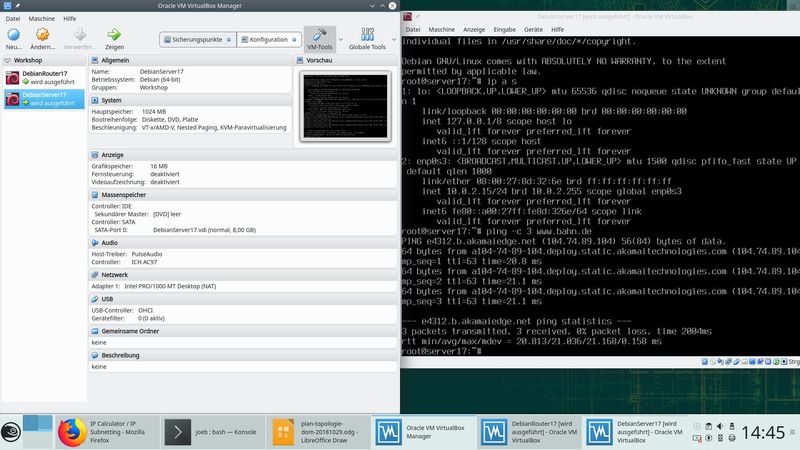Screen dimensions: 800x450
Task: Click the Beschreibung section header
Action: click(x=243, y=355)
